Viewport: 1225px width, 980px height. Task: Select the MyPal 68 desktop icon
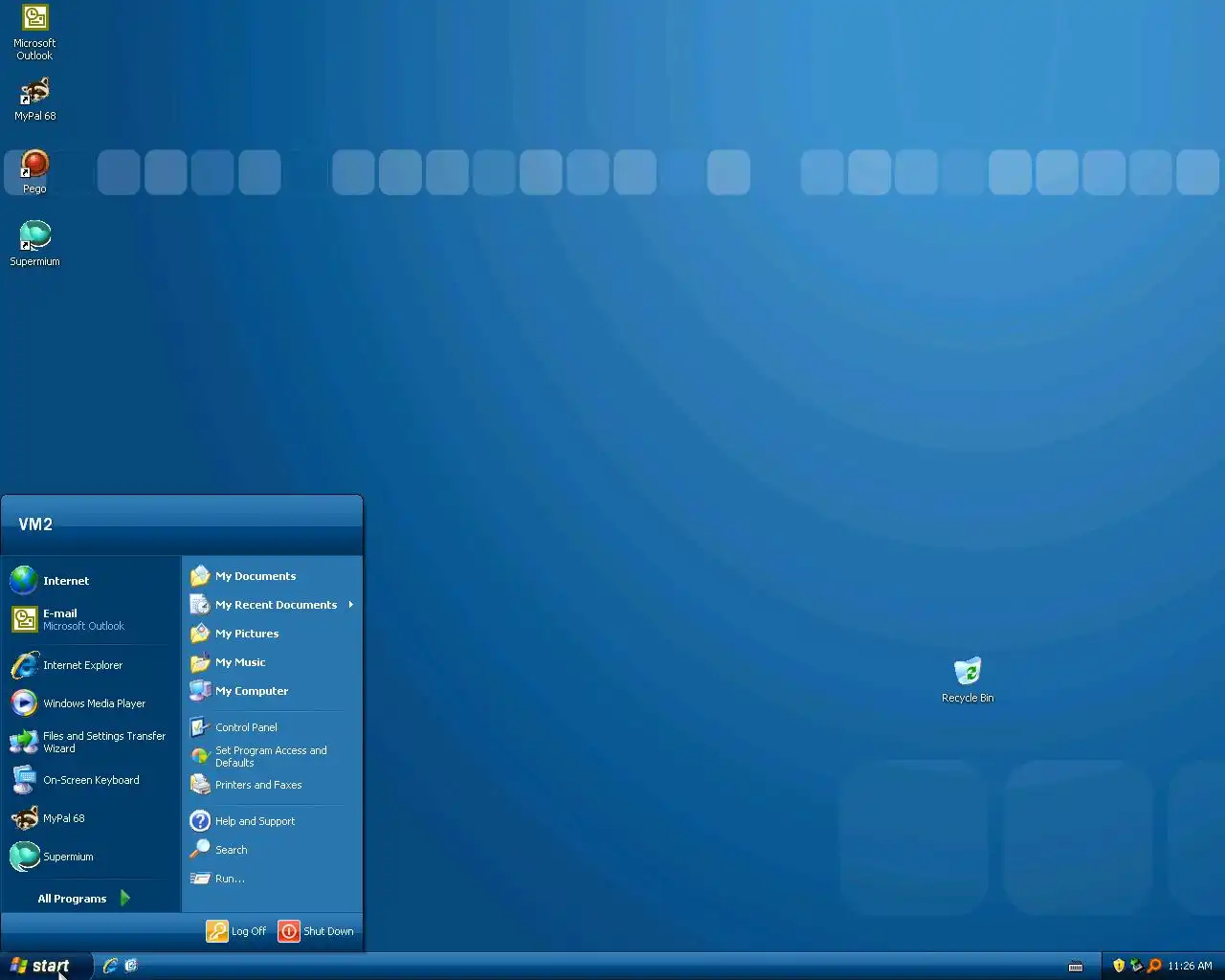tap(34, 99)
